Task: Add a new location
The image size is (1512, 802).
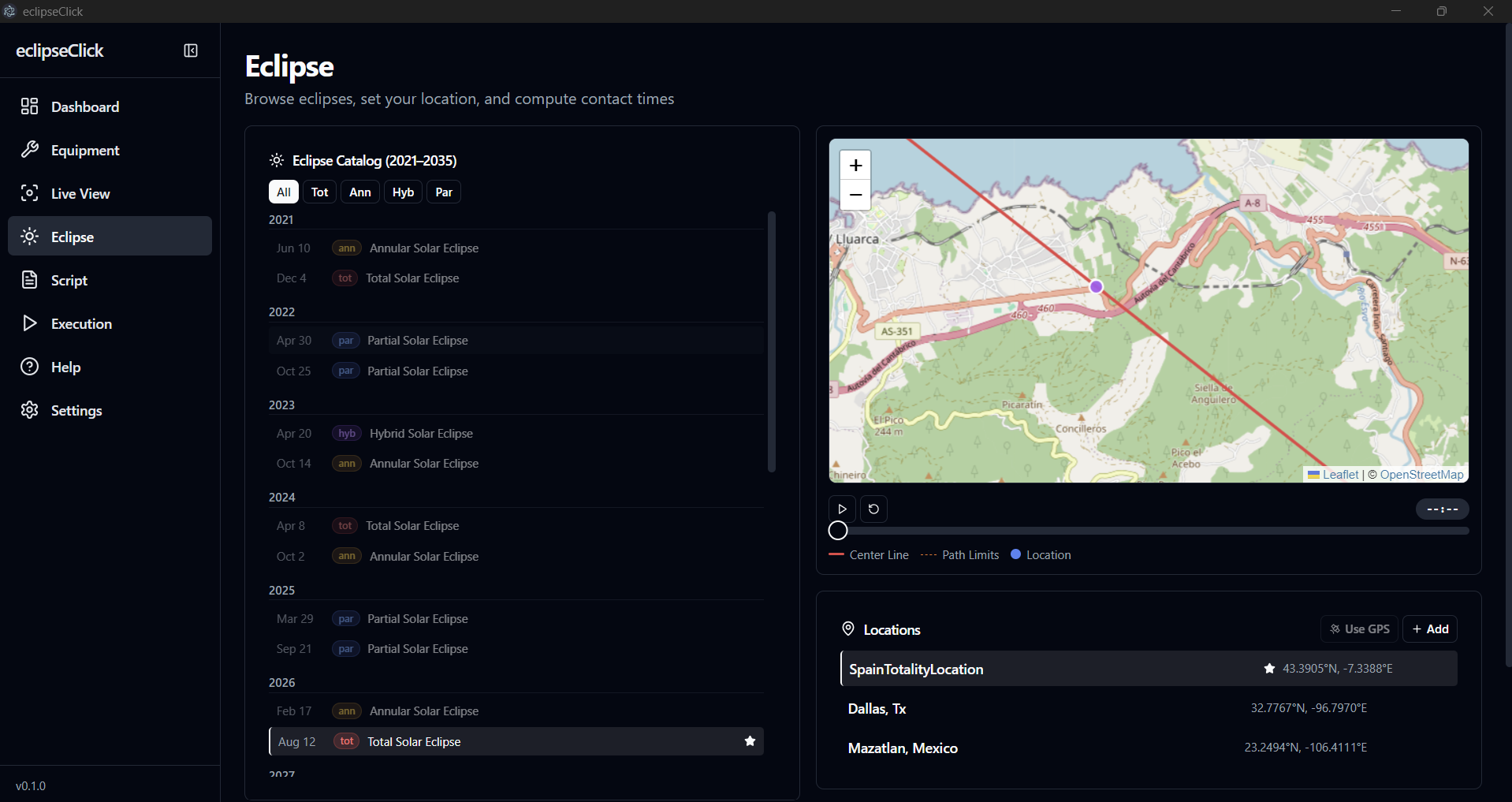Action: 1430,629
